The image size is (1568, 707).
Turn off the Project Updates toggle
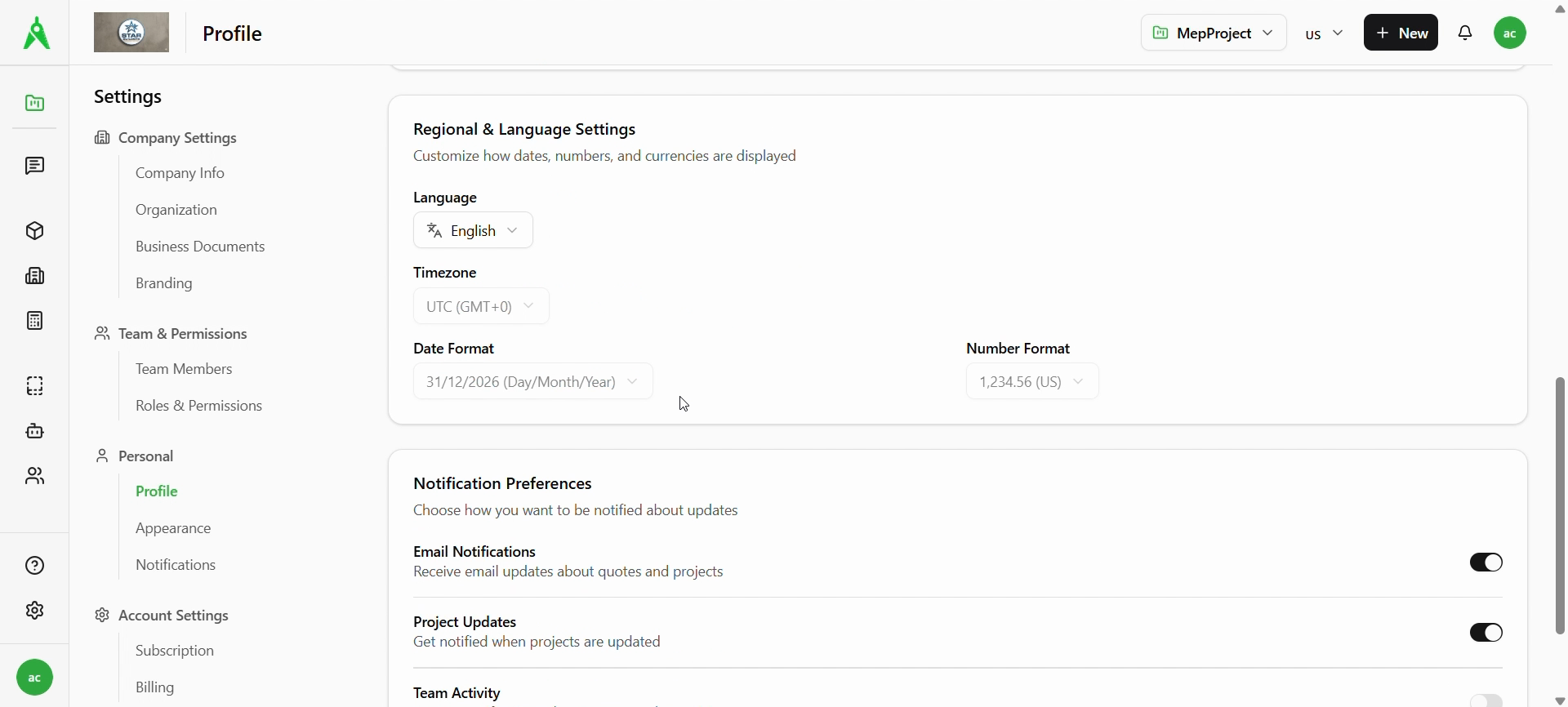[1486, 633]
